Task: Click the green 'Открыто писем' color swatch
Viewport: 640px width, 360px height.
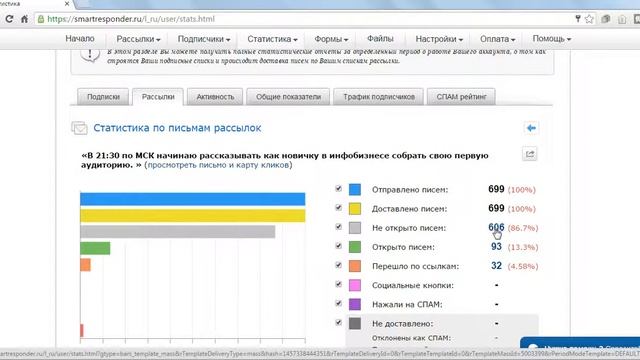Action: [355, 247]
